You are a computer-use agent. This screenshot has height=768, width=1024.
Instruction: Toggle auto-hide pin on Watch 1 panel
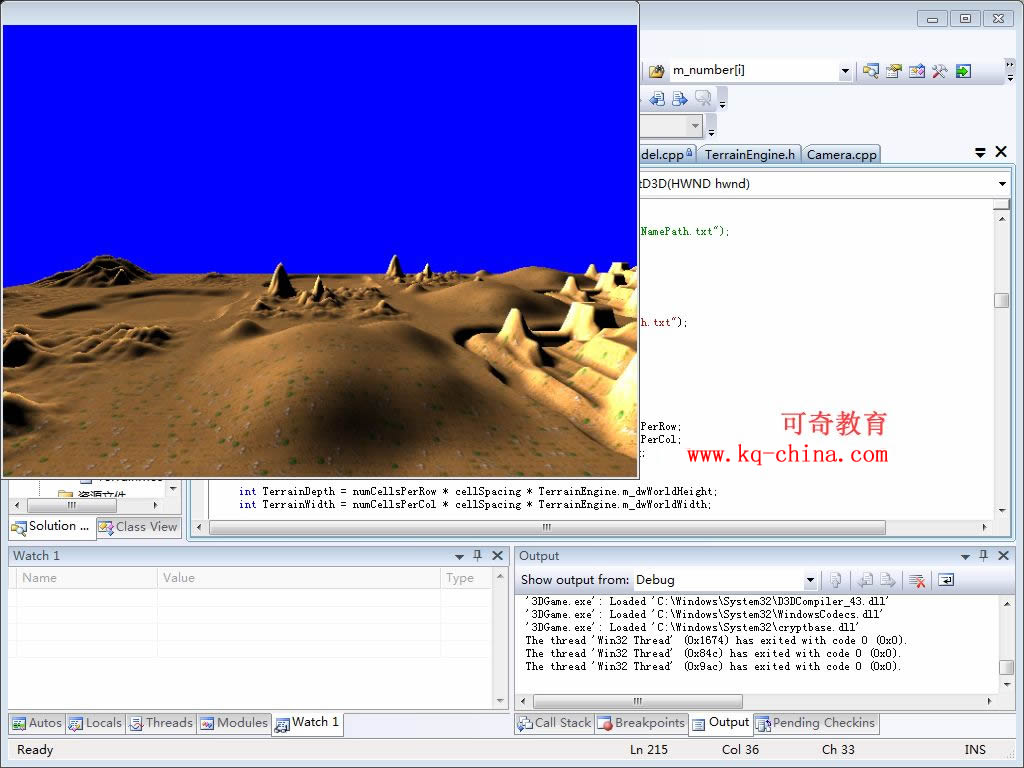coord(478,556)
